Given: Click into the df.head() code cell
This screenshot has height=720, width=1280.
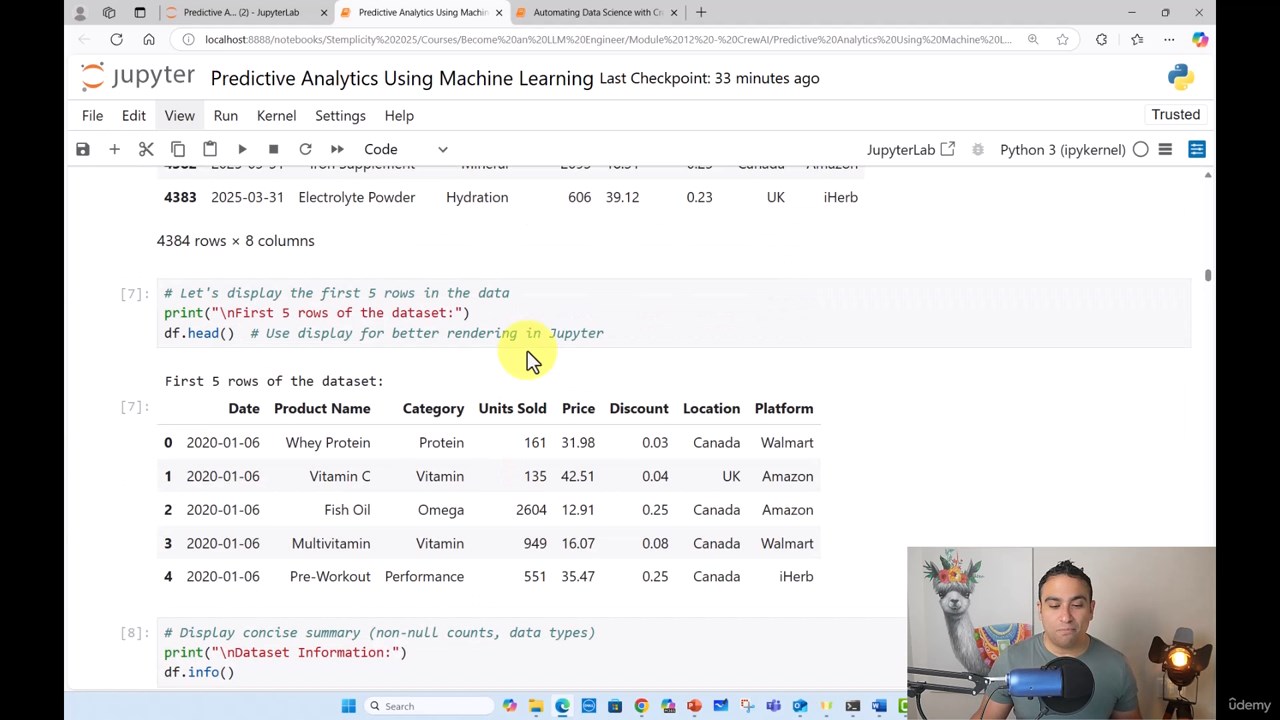Looking at the screenshot, I should click(675, 313).
